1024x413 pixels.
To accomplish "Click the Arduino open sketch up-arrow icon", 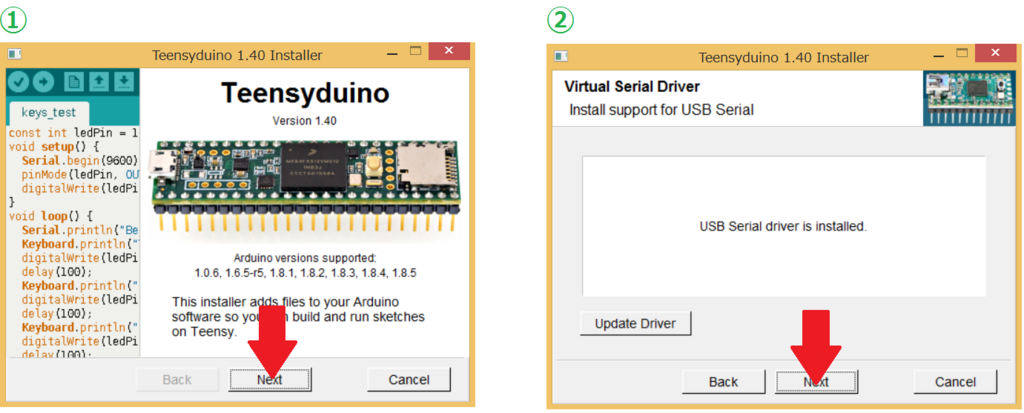I will click(x=99, y=82).
